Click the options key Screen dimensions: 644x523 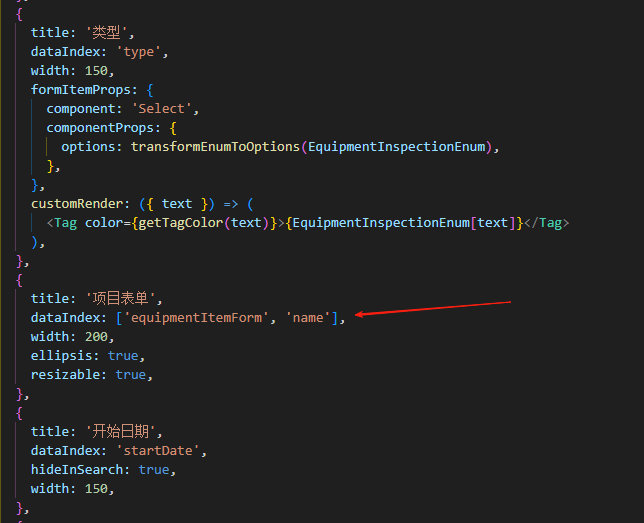(x=88, y=147)
